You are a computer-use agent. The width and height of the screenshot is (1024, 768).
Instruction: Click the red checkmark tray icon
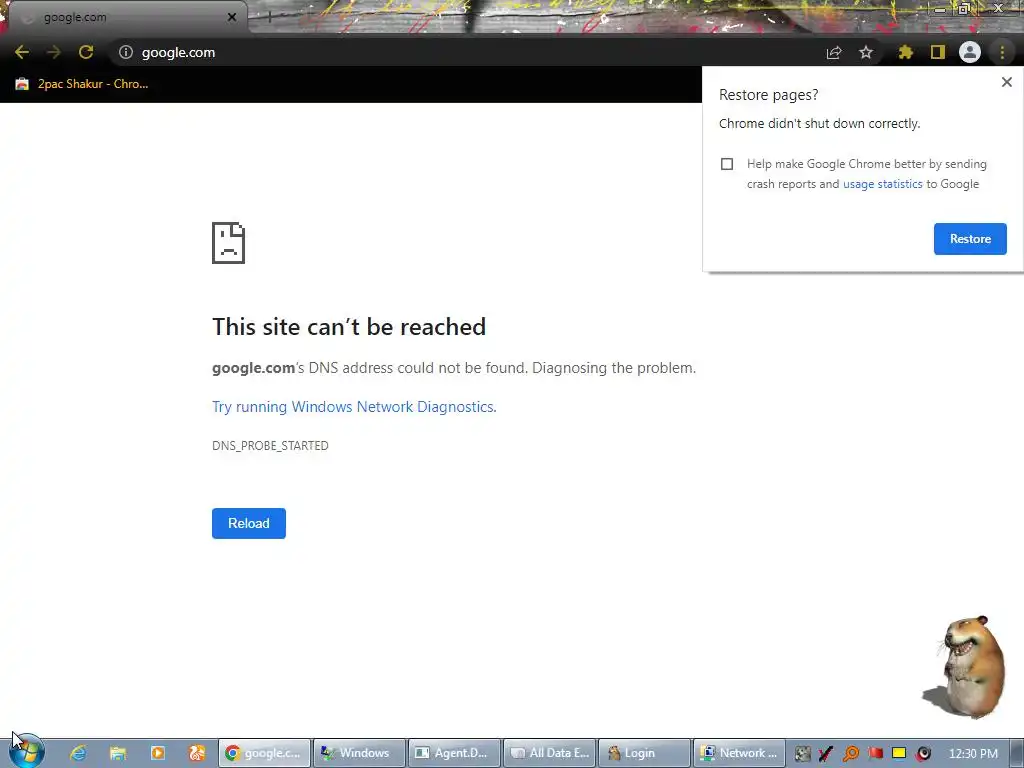click(x=826, y=754)
